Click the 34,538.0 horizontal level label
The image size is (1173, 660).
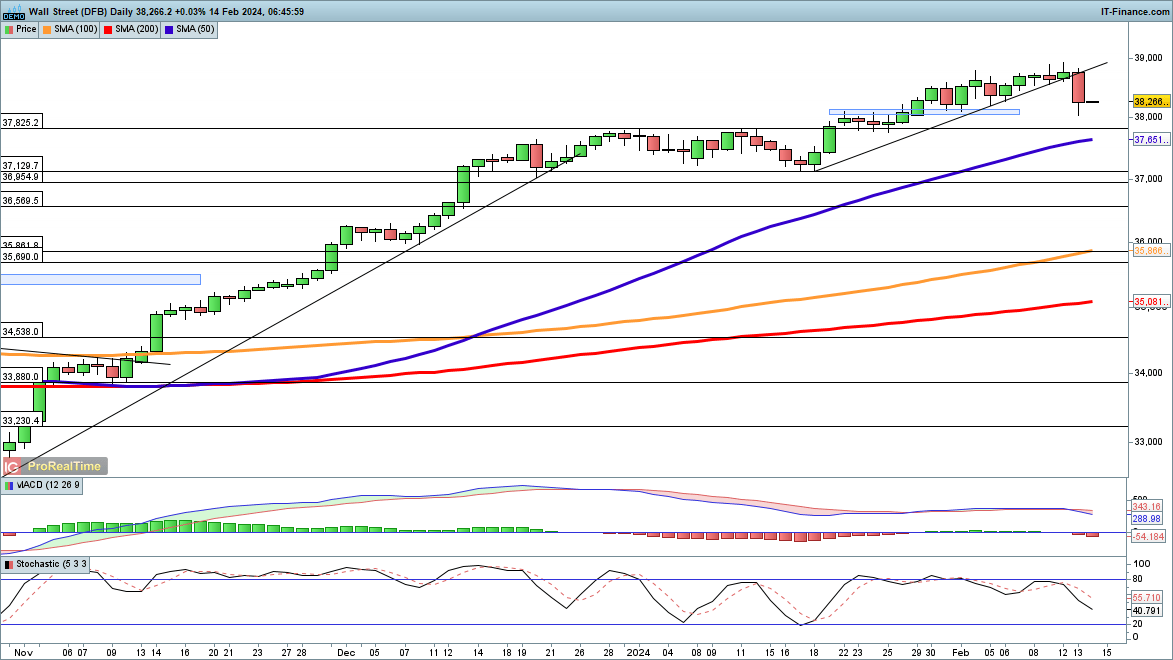(21, 331)
